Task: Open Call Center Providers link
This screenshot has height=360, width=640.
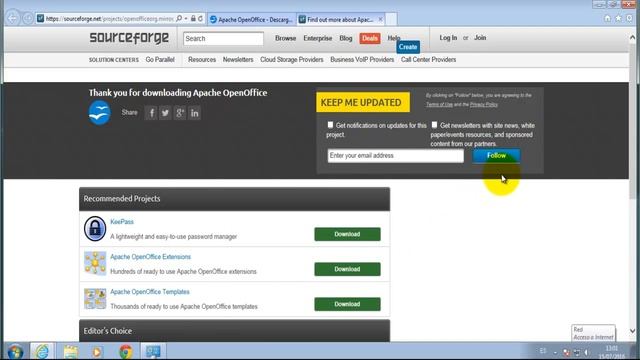Action: click(428, 60)
